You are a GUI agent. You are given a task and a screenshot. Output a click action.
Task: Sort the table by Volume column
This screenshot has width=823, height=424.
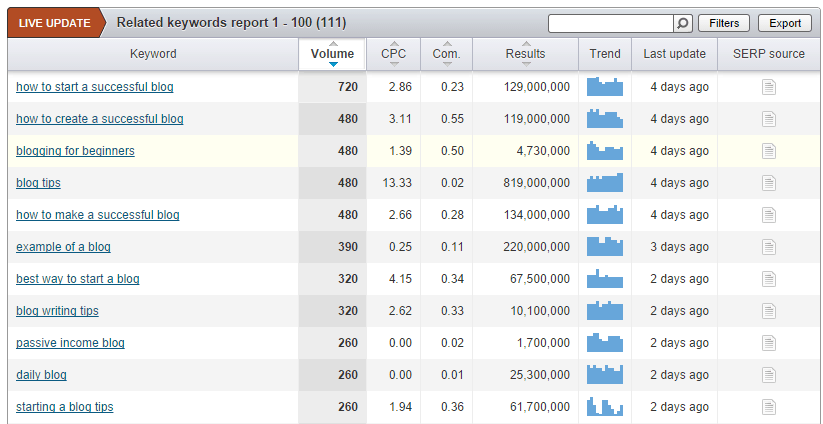332,54
